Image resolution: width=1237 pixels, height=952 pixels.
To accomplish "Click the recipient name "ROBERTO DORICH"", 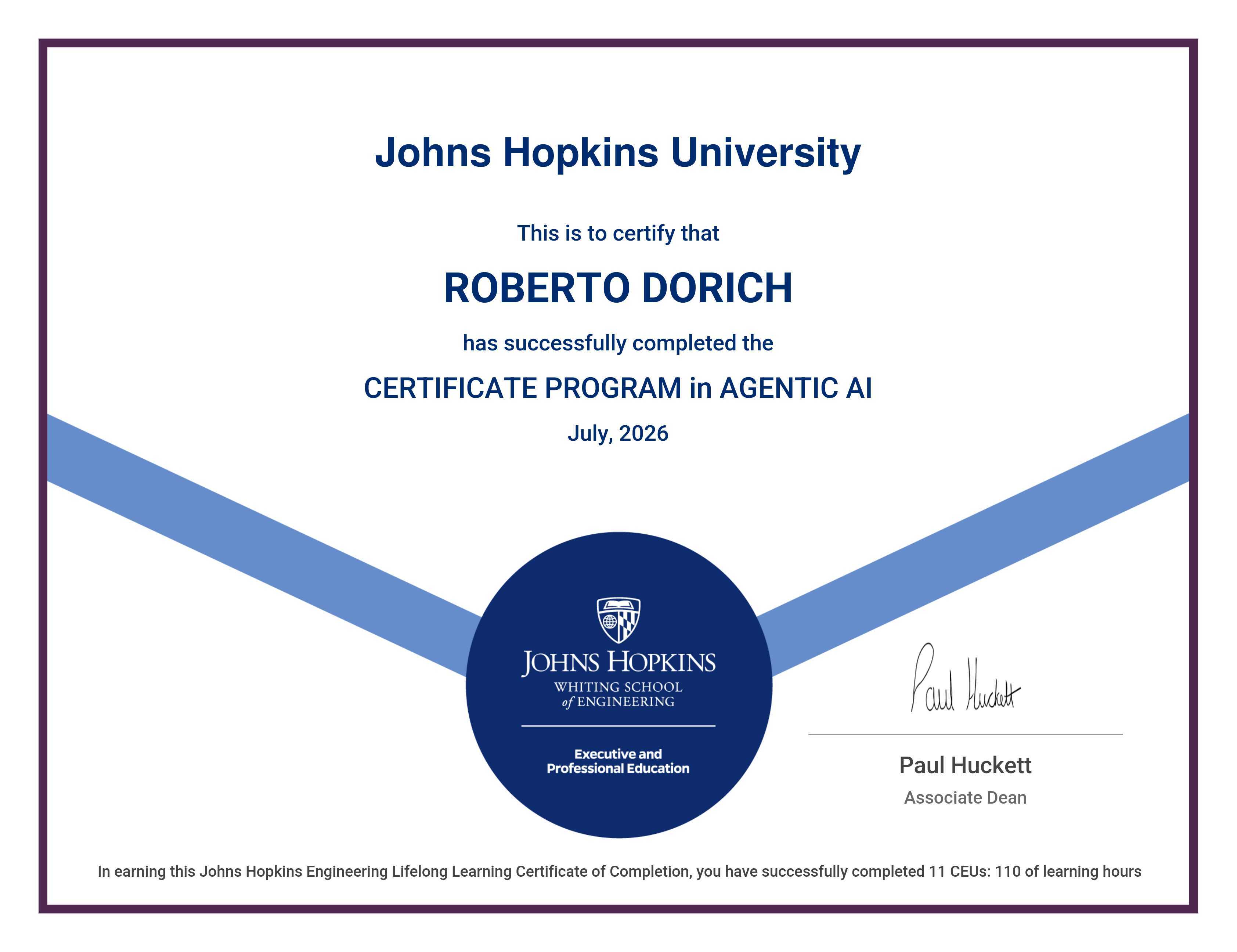I will 618,288.
